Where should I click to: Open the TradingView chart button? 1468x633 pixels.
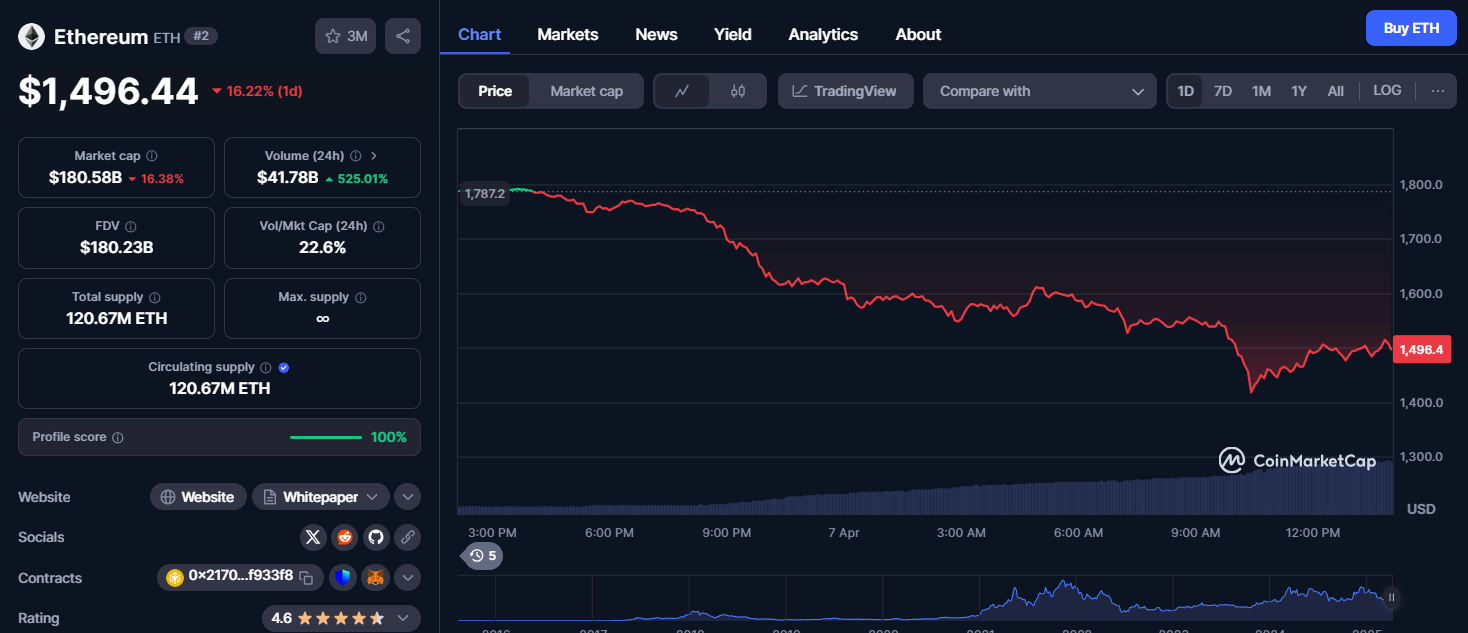click(845, 91)
